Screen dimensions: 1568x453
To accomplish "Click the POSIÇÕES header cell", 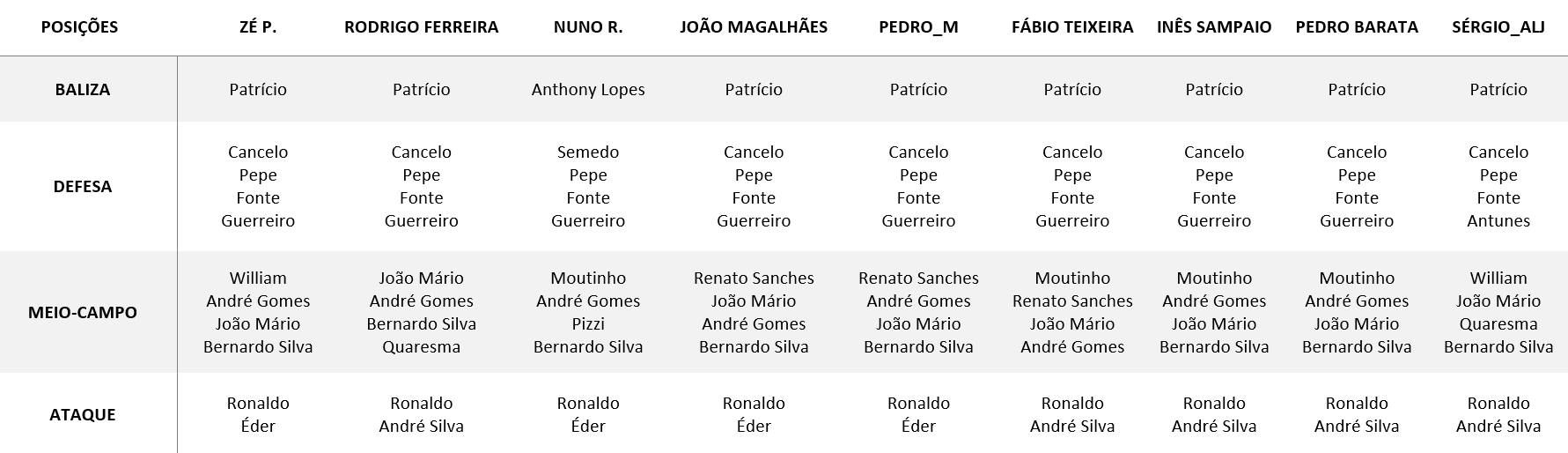I will 79,27.
